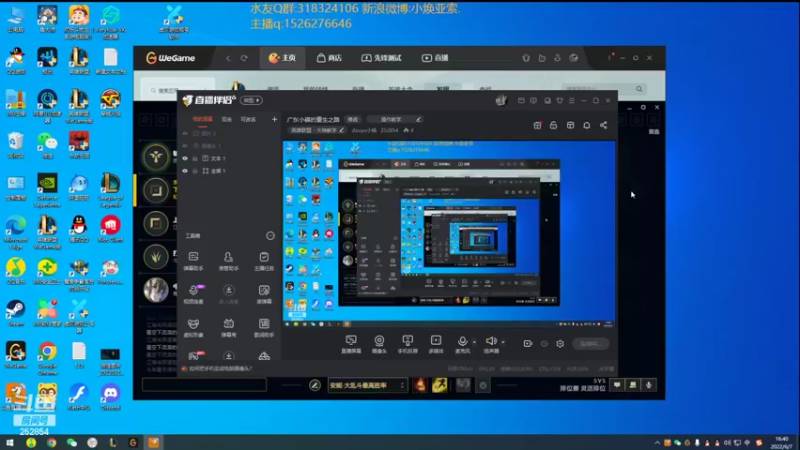Open the Windows Start menu
Screen dimensions: 800x450
(10, 442)
